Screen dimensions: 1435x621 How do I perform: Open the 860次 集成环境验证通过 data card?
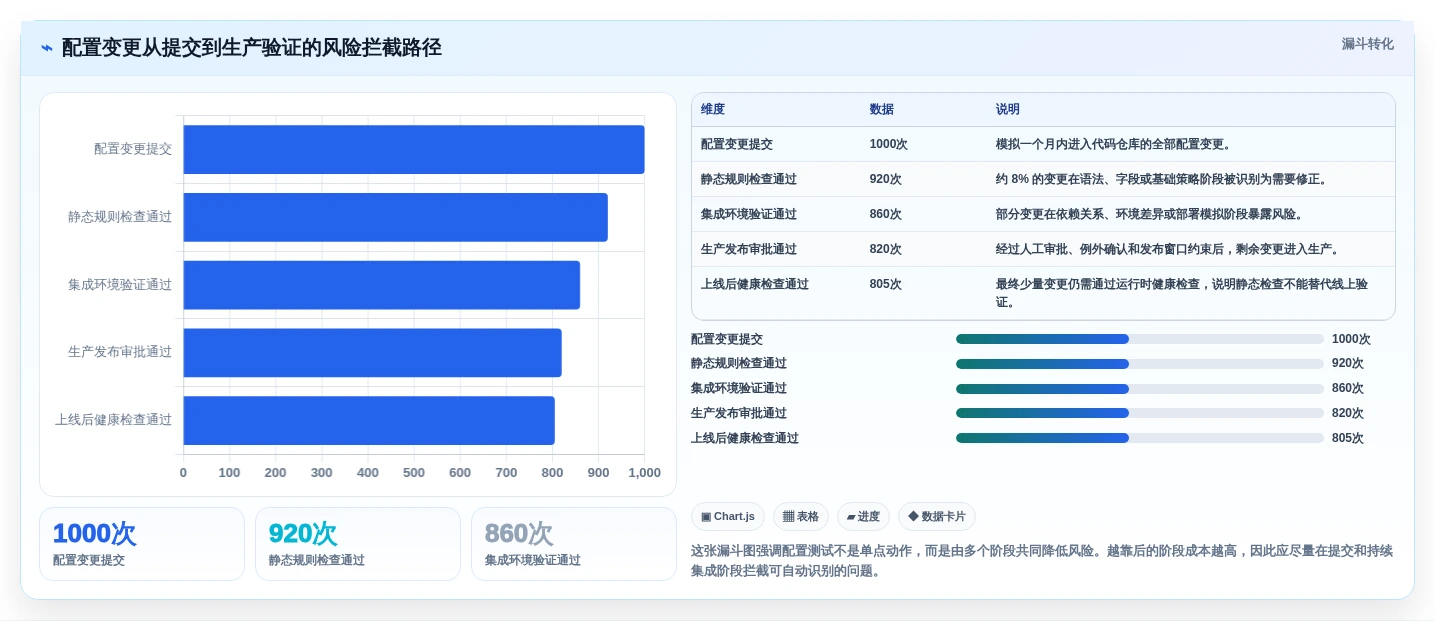pos(574,544)
